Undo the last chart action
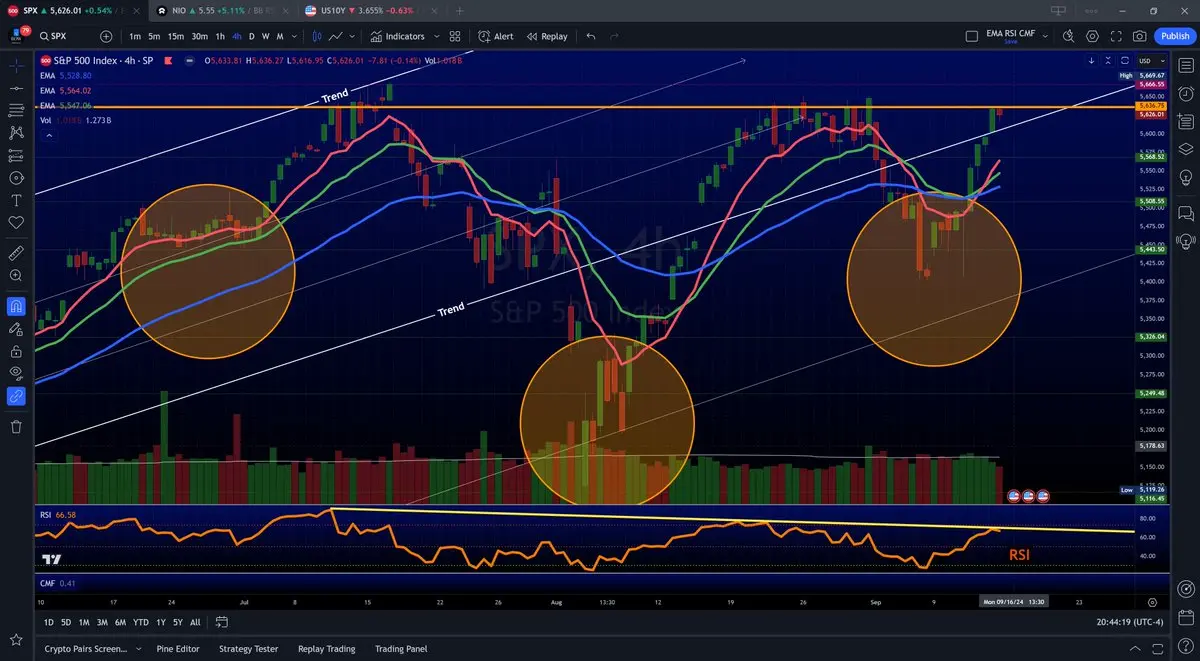Screen dimensions: 1200x661 pyautogui.click(x=591, y=36)
